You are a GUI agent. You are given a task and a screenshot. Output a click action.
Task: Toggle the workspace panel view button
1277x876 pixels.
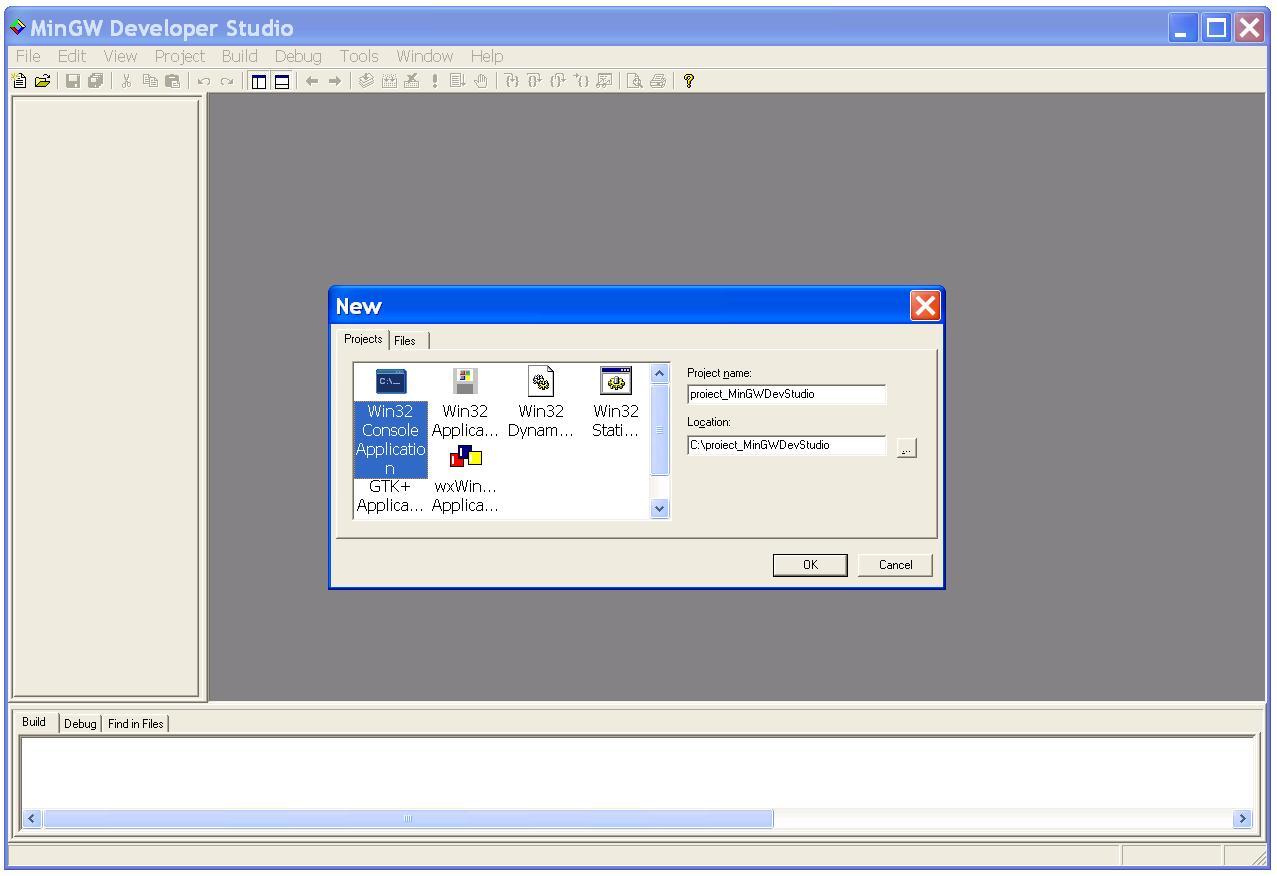259,81
